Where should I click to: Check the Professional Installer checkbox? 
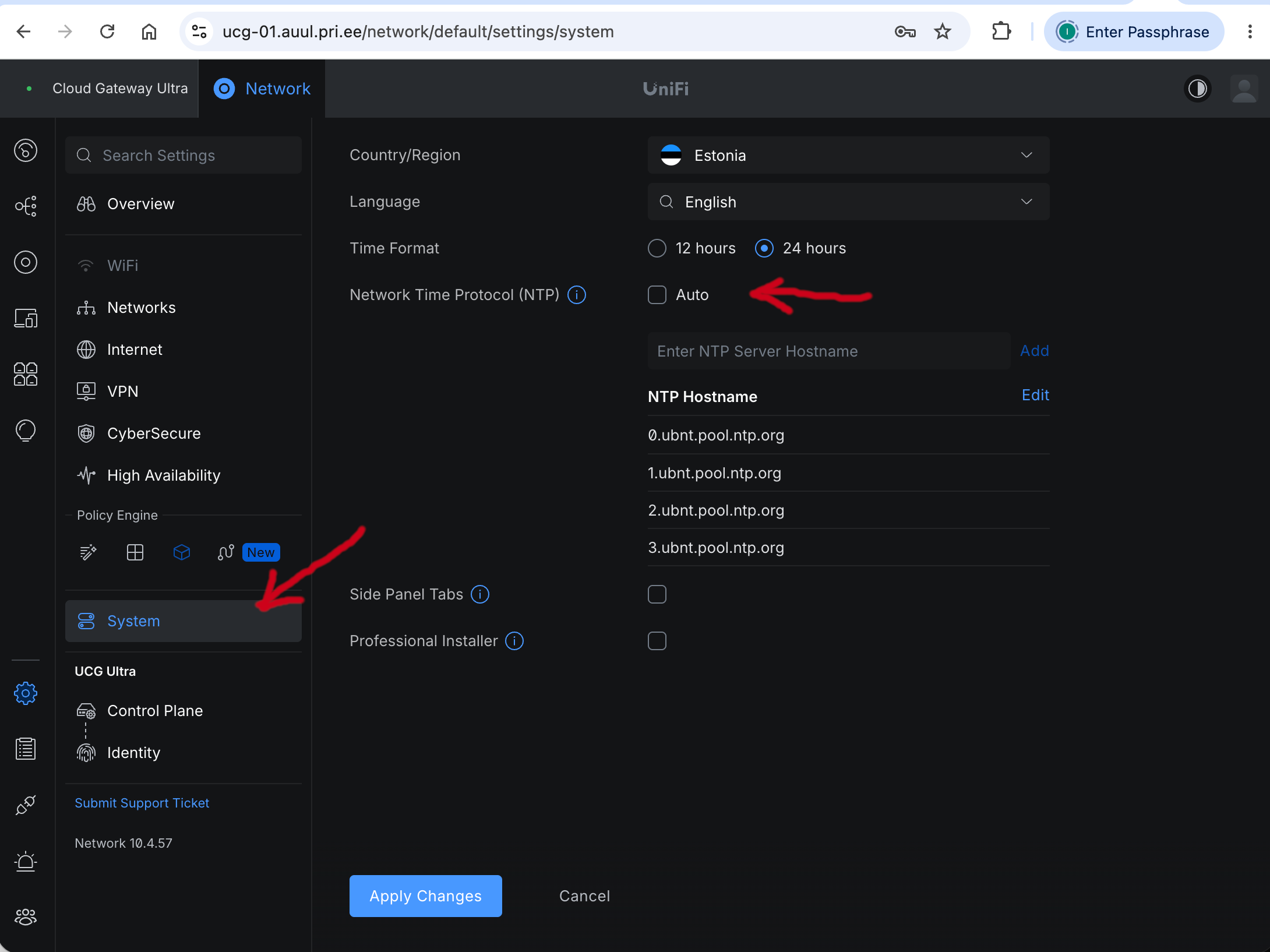(657, 641)
